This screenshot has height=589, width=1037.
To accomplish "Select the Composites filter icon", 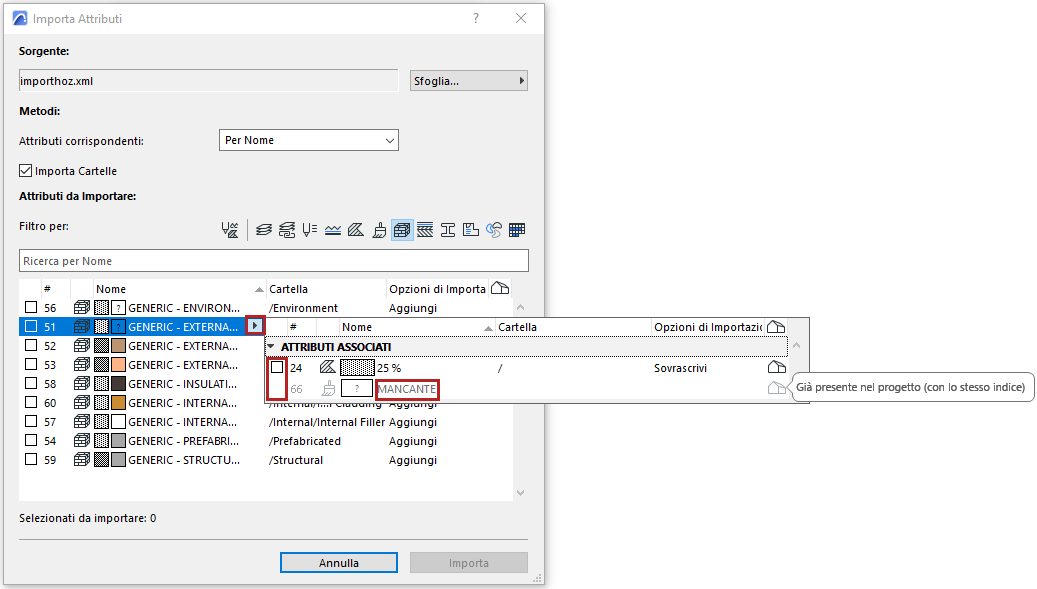I will tap(425, 229).
